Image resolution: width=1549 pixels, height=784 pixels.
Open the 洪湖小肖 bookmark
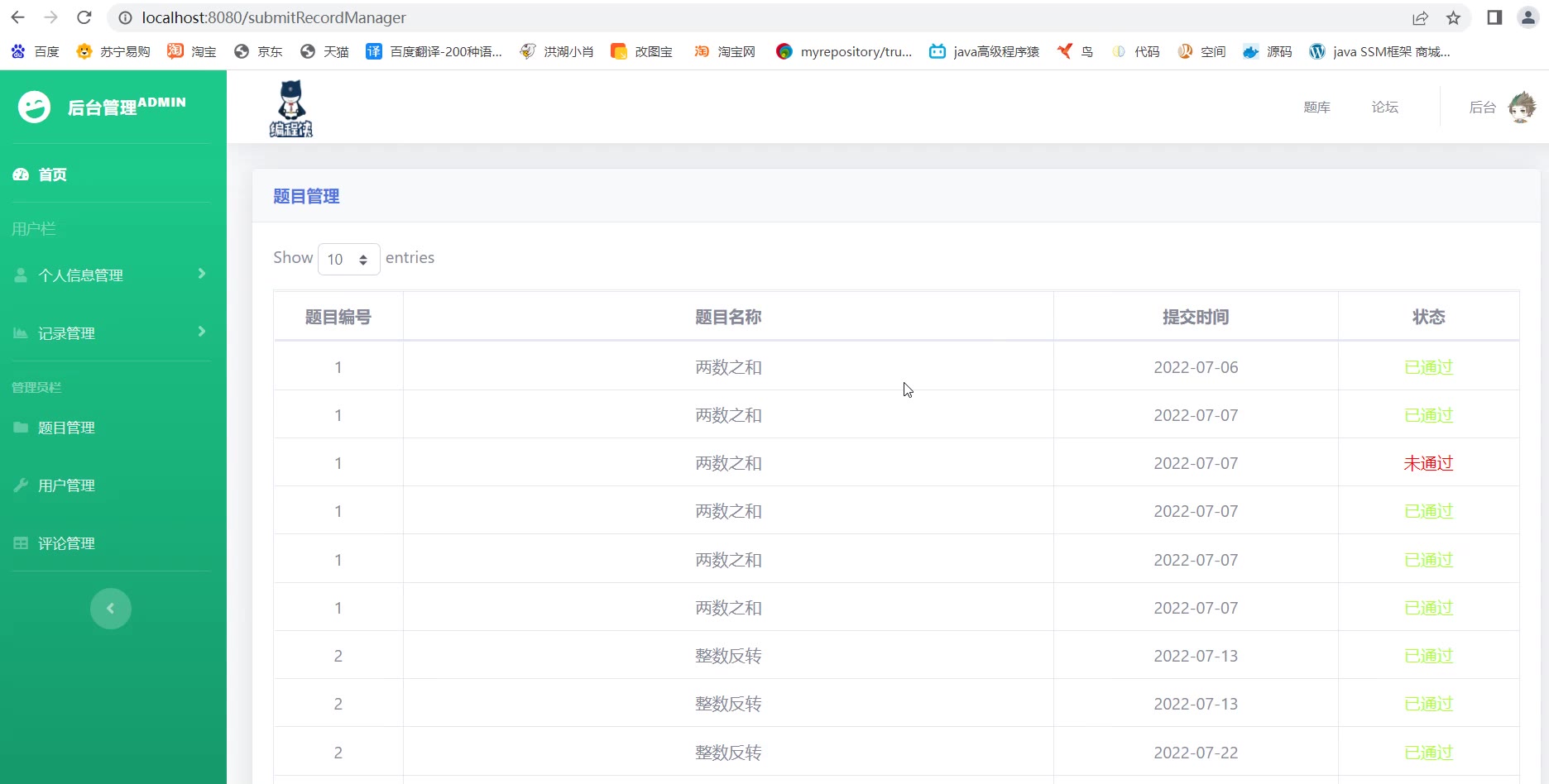[x=556, y=51]
